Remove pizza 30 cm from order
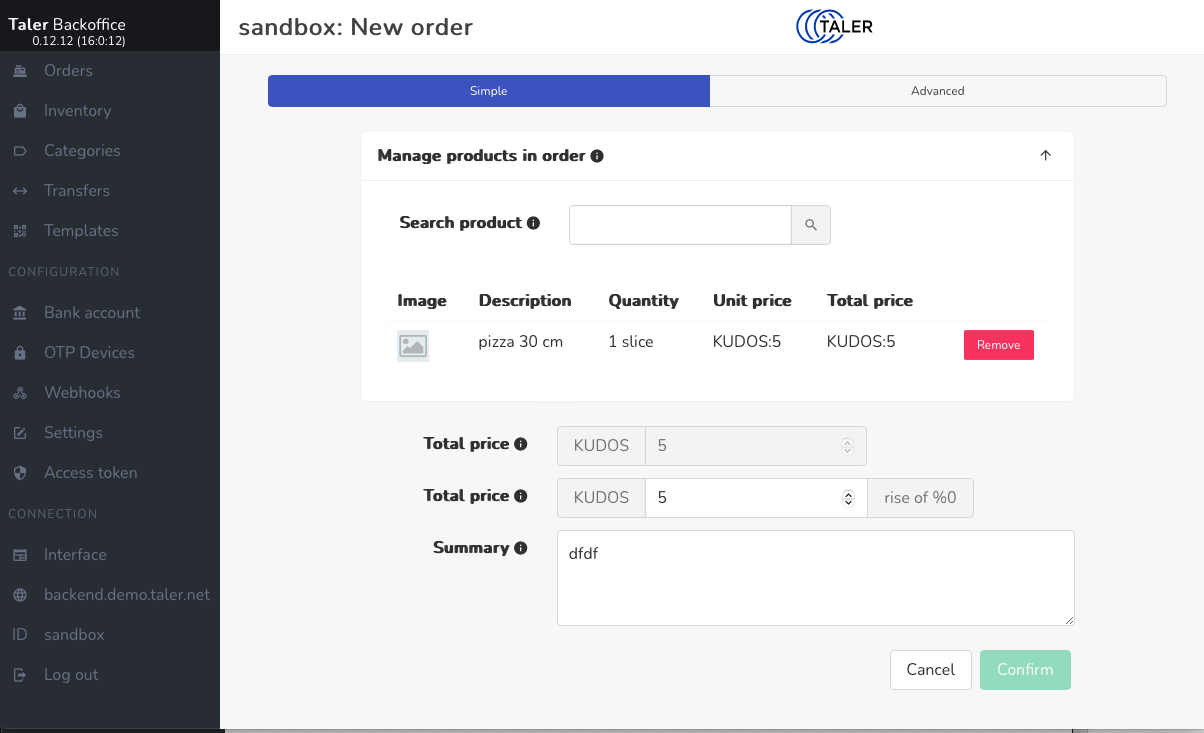 [998, 345]
